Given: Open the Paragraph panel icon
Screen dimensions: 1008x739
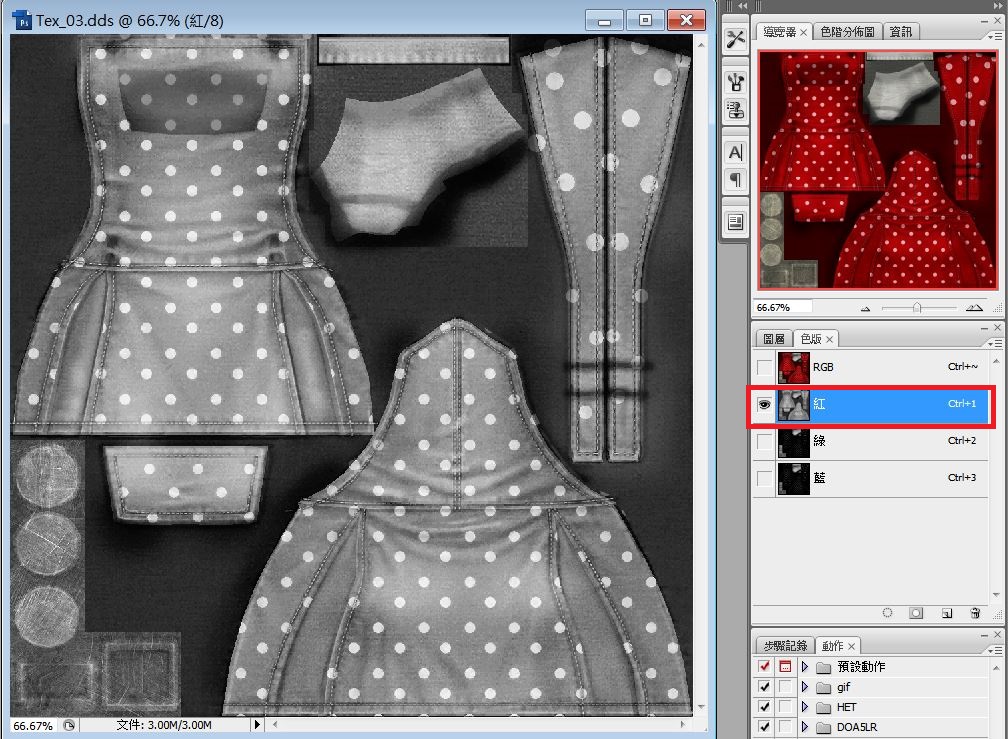Looking at the screenshot, I should click(735, 180).
